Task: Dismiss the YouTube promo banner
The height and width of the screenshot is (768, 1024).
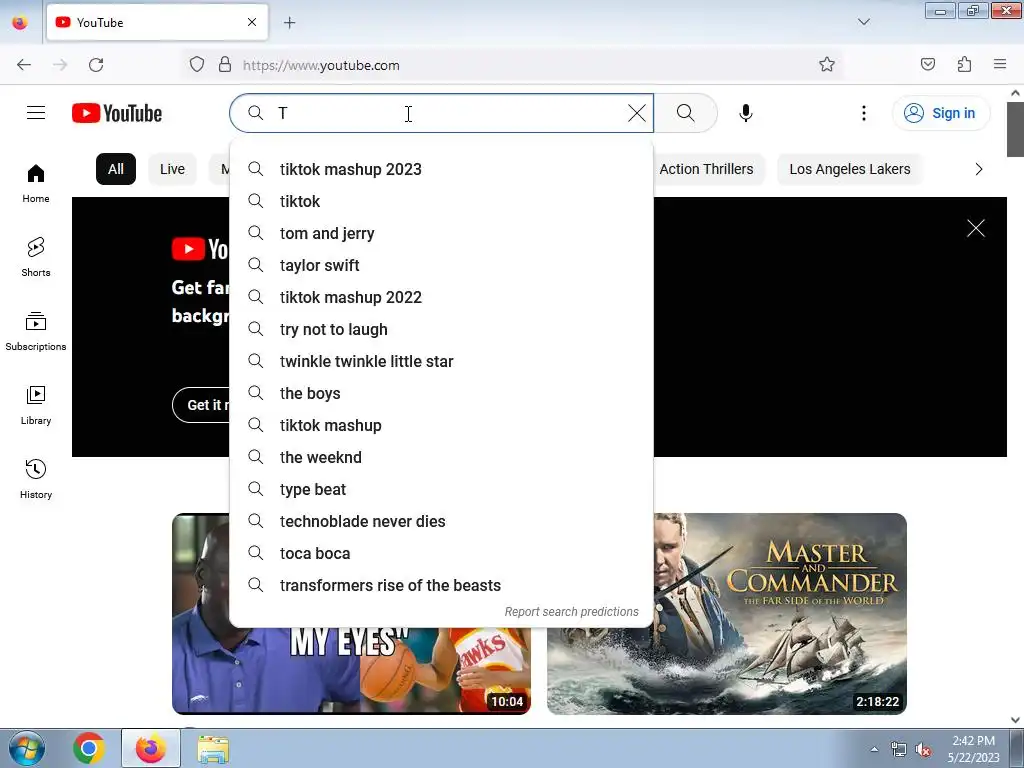Action: coord(976,228)
